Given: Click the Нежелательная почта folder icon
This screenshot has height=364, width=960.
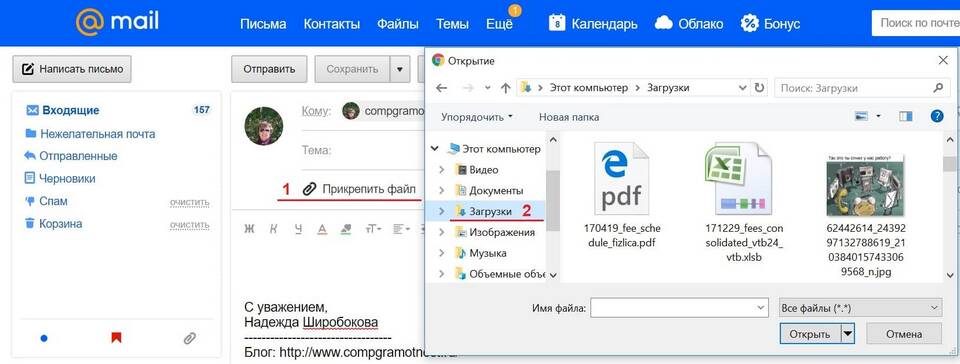Looking at the screenshot, I should coord(31,133).
